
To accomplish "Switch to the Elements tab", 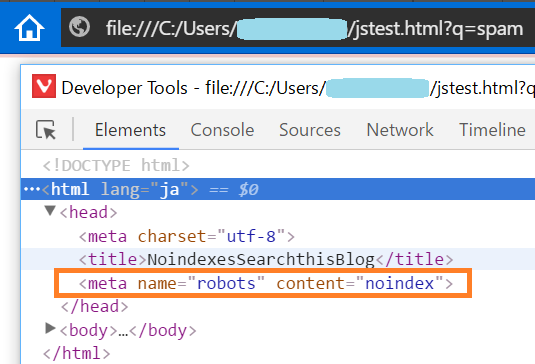I will click(130, 130).
